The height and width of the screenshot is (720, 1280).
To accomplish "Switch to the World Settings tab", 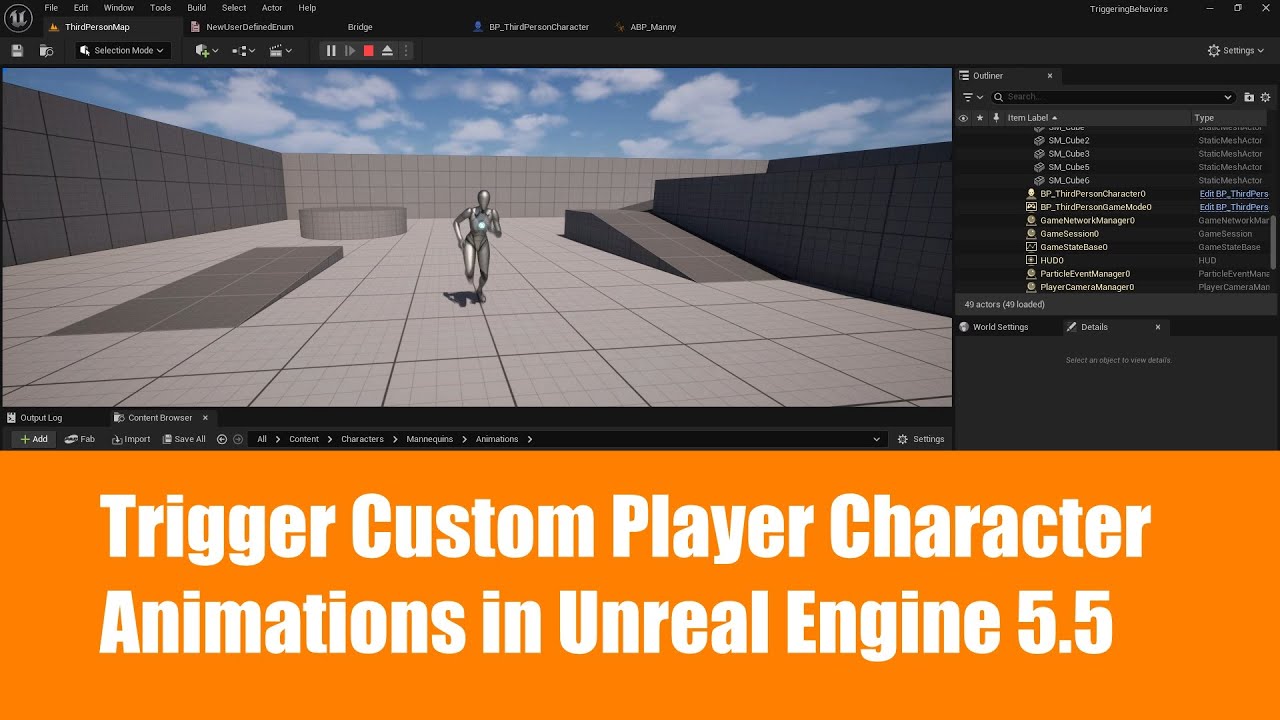I will point(994,327).
